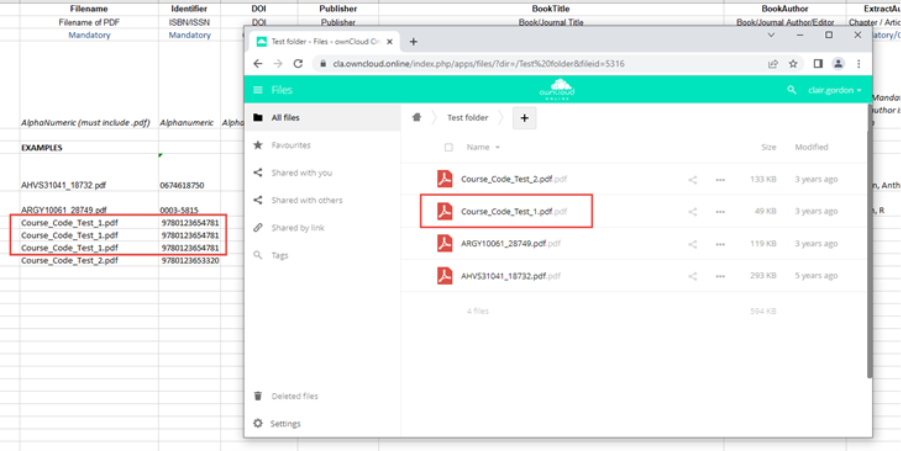Image resolution: width=901 pixels, height=451 pixels.
Task: Share Course_Code_Test_2.pdf via share icon
Action: click(x=692, y=180)
